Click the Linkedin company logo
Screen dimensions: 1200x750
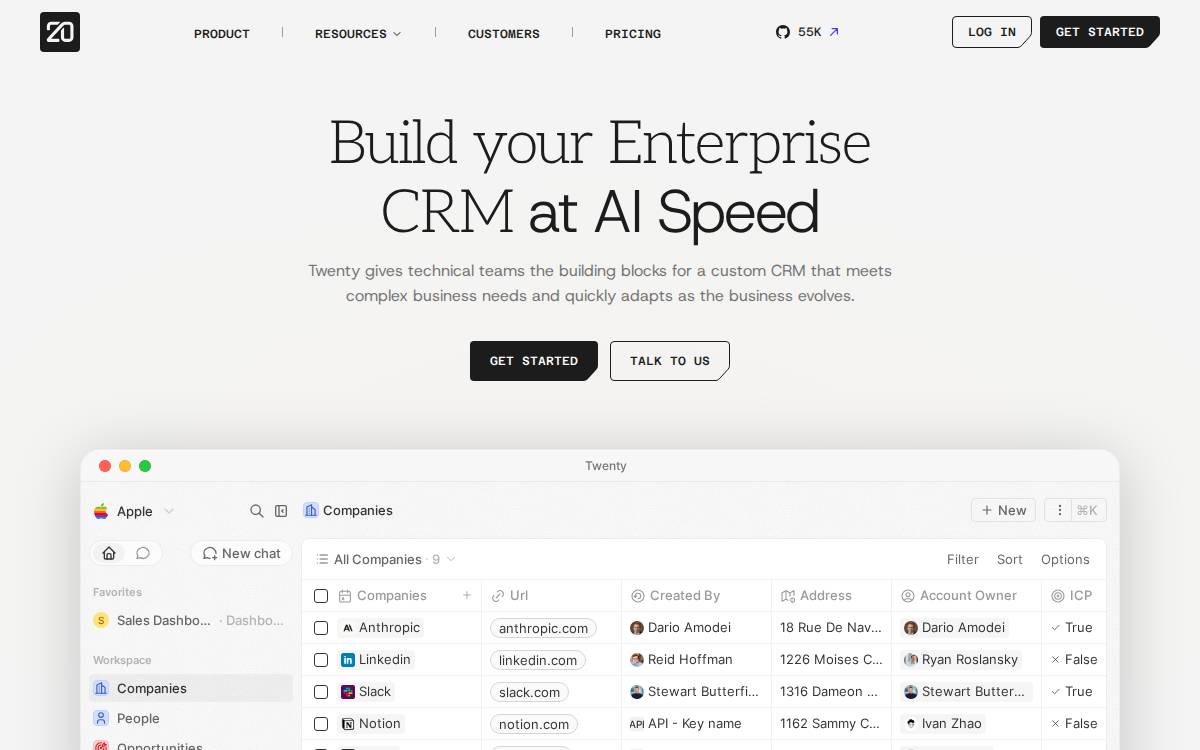(348, 660)
